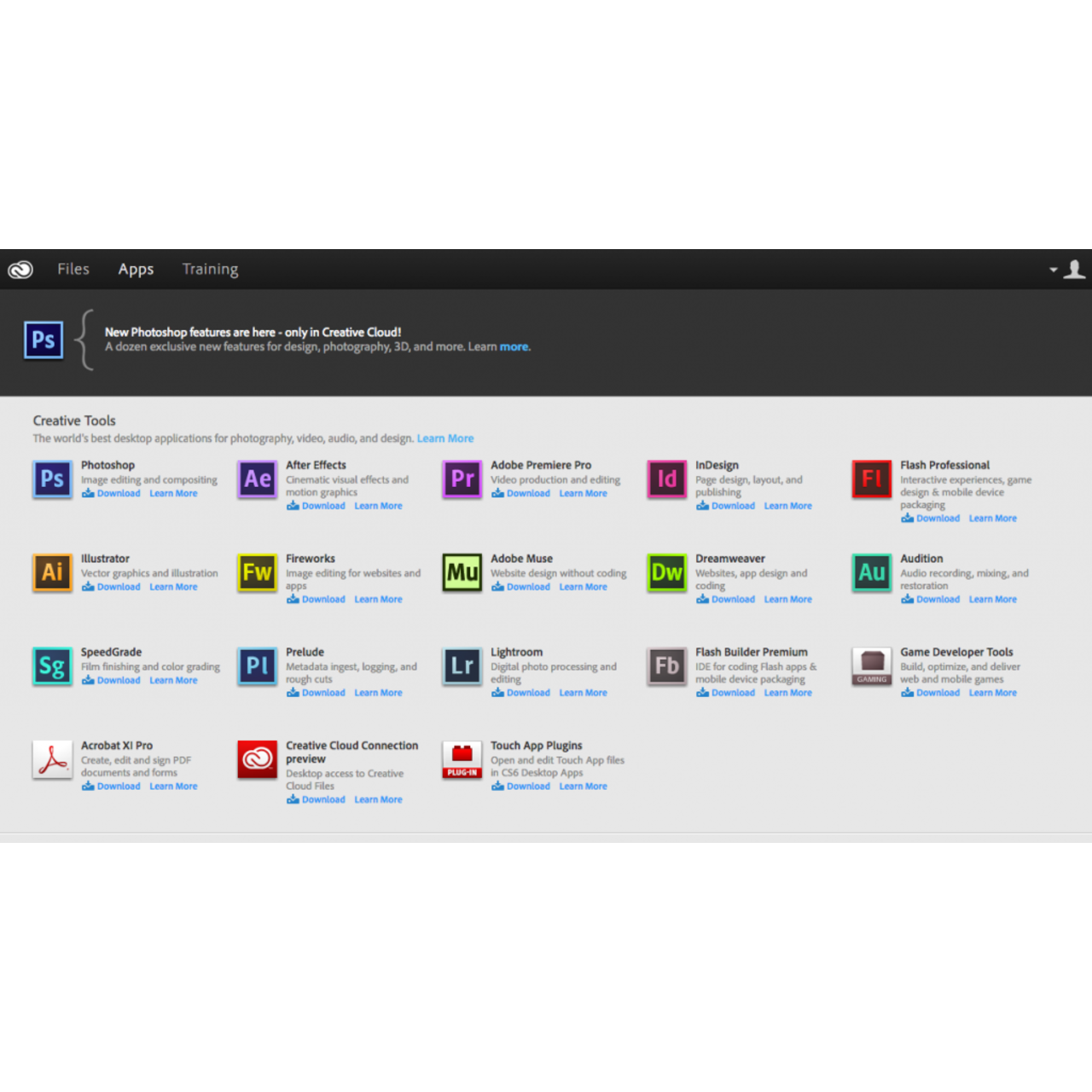Download InDesign

(725, 506)
